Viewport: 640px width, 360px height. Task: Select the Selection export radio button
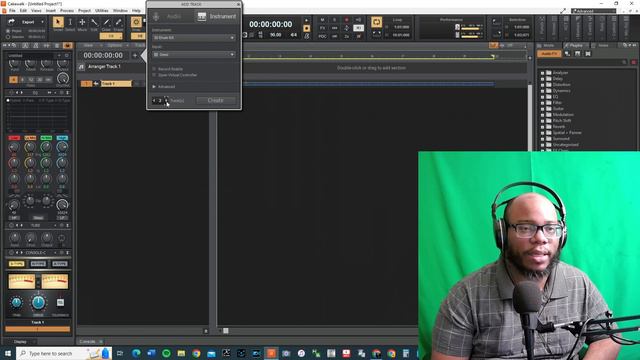pos(8,37)
